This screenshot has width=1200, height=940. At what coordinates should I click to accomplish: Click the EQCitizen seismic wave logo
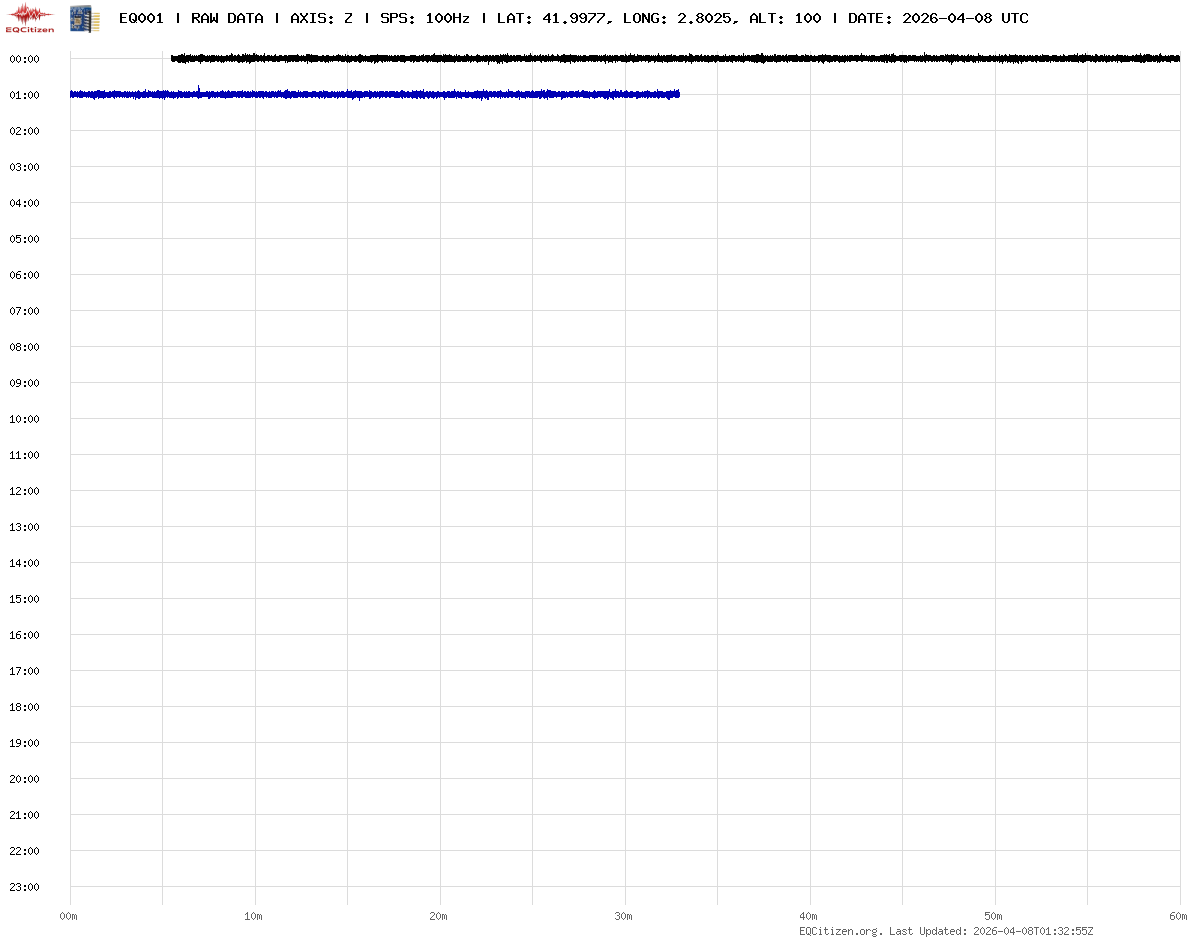(x=30, y=16)
